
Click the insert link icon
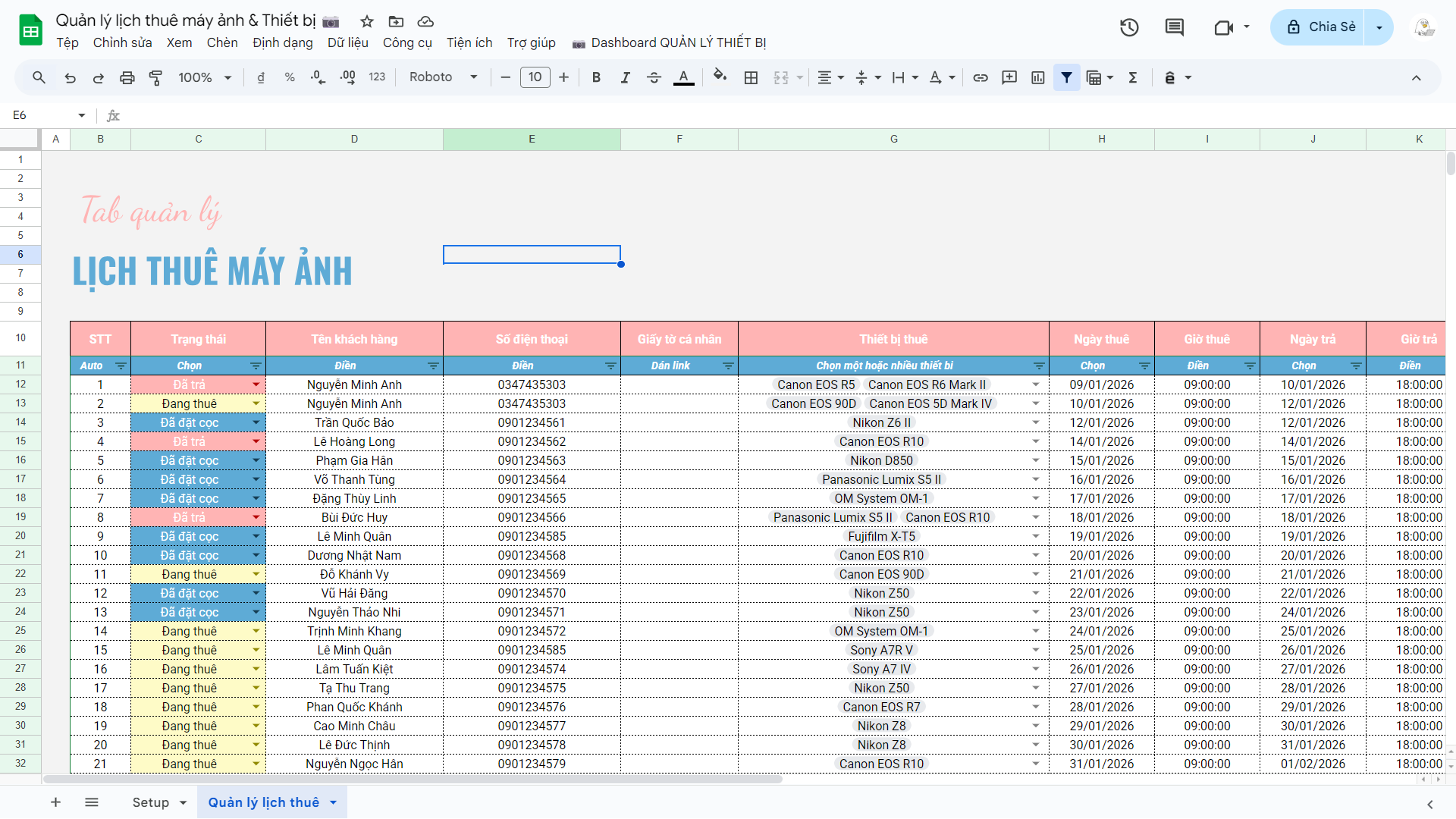(981, 77)
